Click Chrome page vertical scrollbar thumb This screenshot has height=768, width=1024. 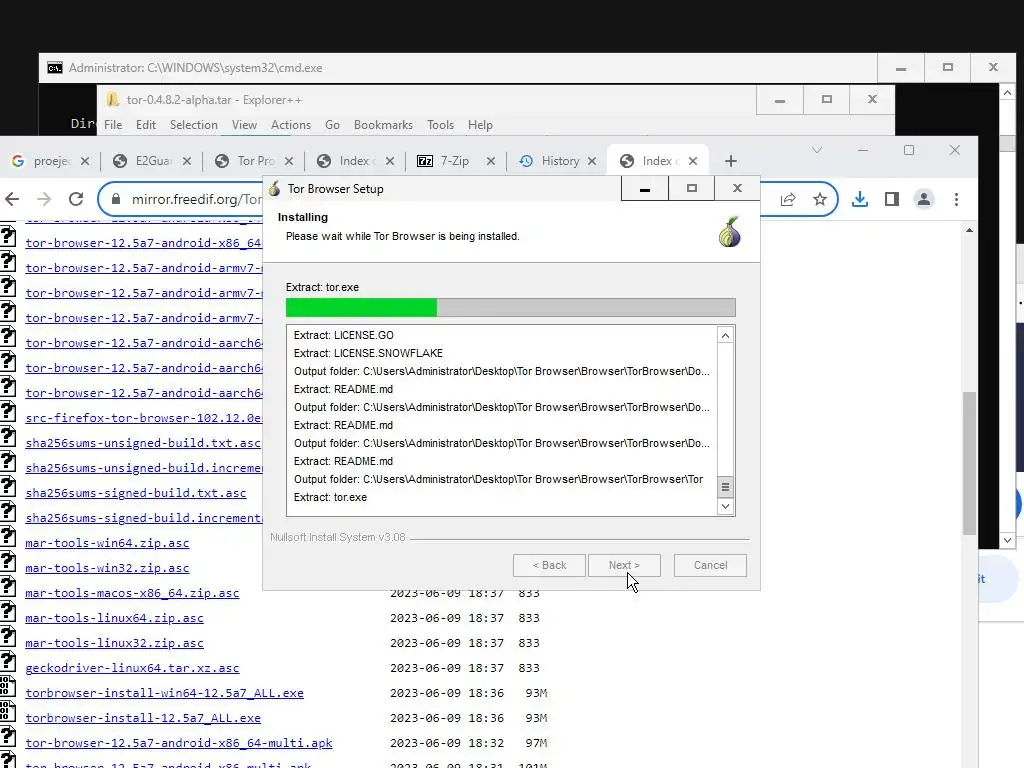click(969, 463)
